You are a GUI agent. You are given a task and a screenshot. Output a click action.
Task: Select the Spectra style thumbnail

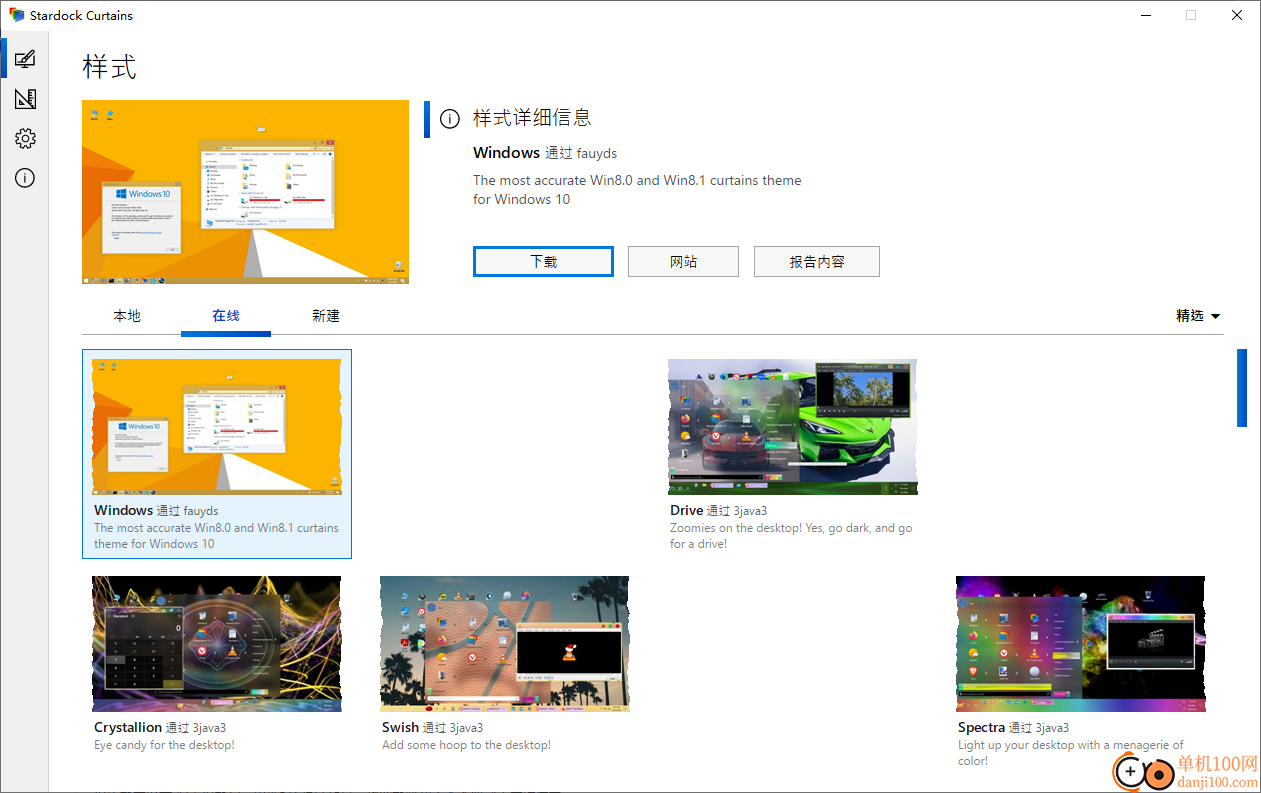point(1080,644)
